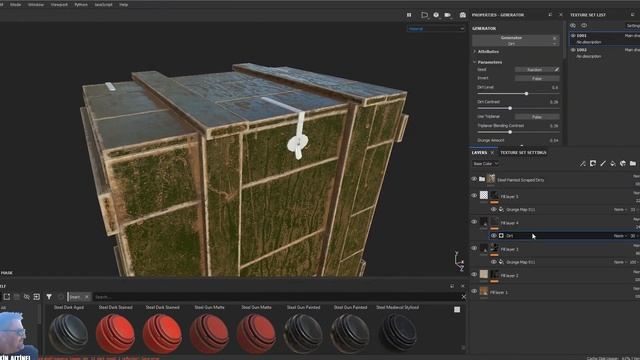The width and height of the screenshot is (640, 360).
Task: Undock the Texture Set List panel
Action: 633,15
